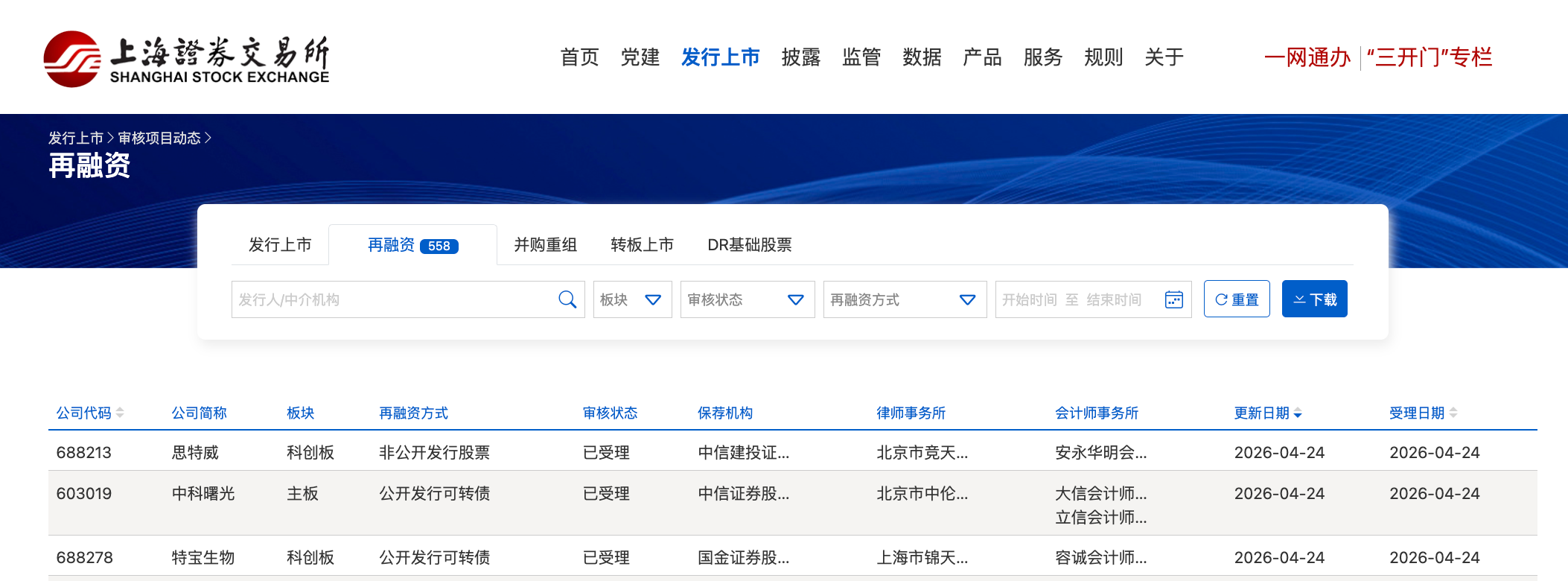This screenshot has width=1568, height=581.
Task: Sort by 公司代码 column arrows
Action: tap(120, 413)
